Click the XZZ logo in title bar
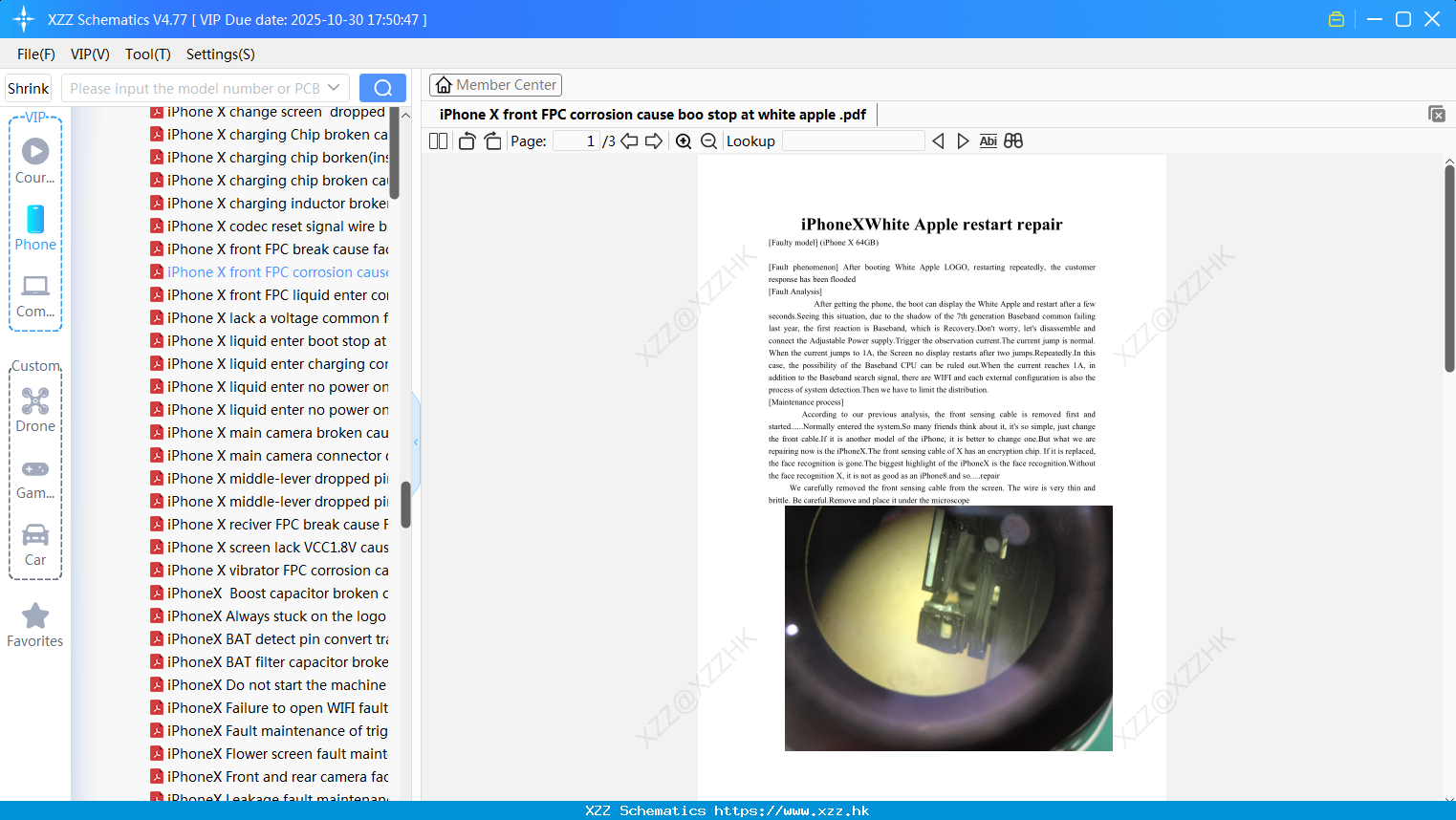 coord(24,19)
